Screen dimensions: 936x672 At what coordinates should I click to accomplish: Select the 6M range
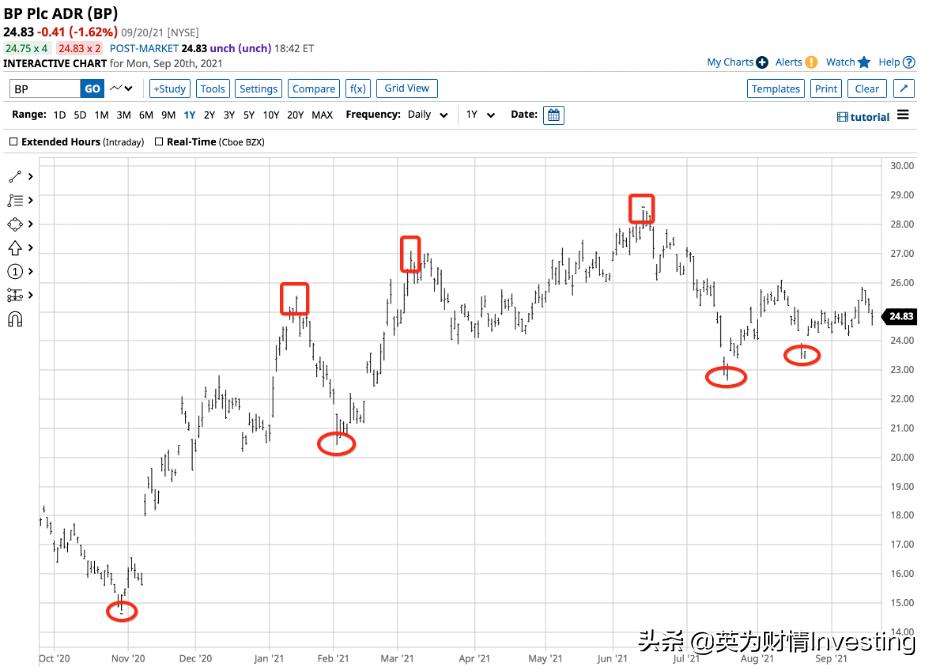click(x=146, y=115)
